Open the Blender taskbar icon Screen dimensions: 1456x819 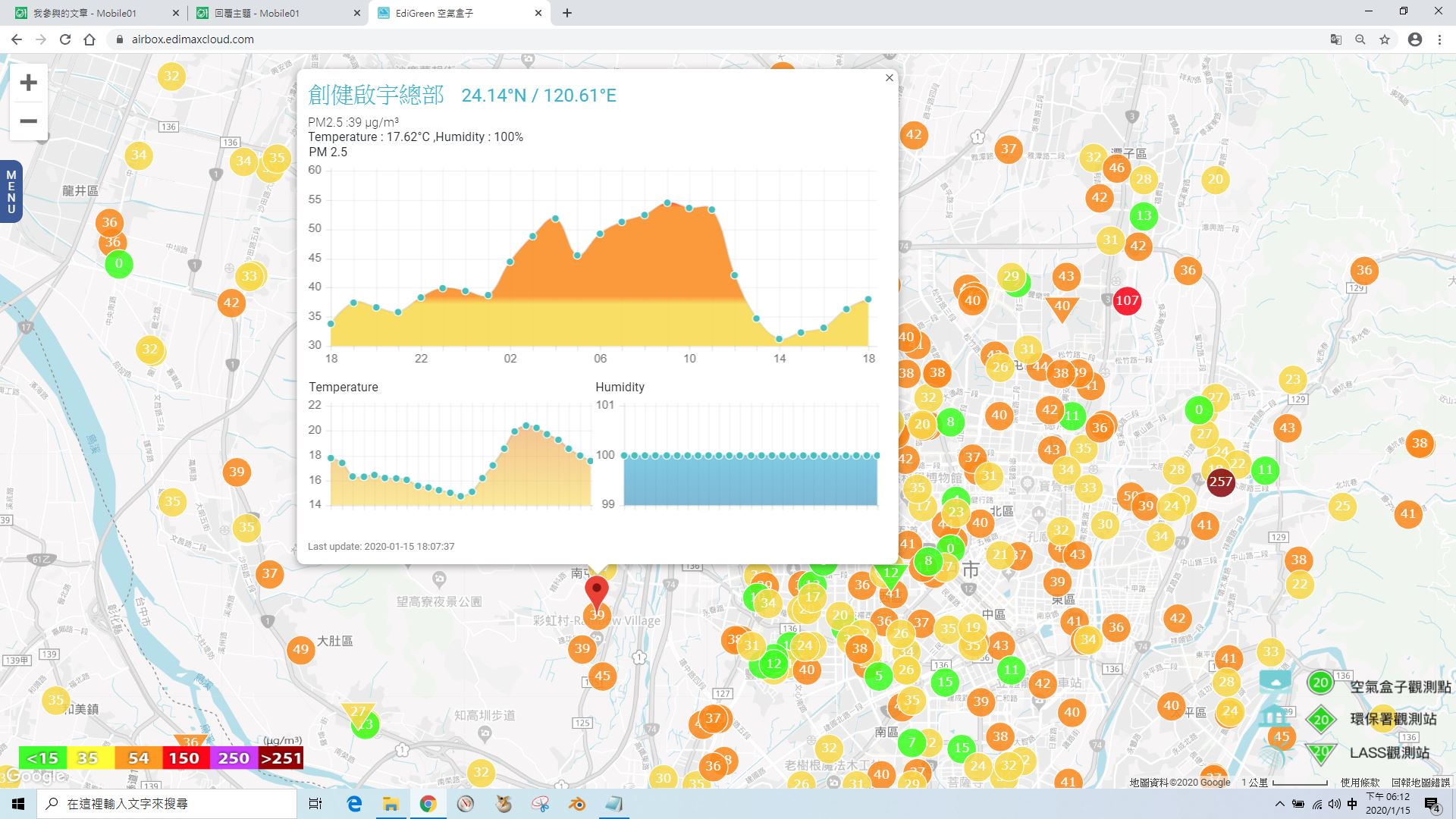[x=577, y=804]
